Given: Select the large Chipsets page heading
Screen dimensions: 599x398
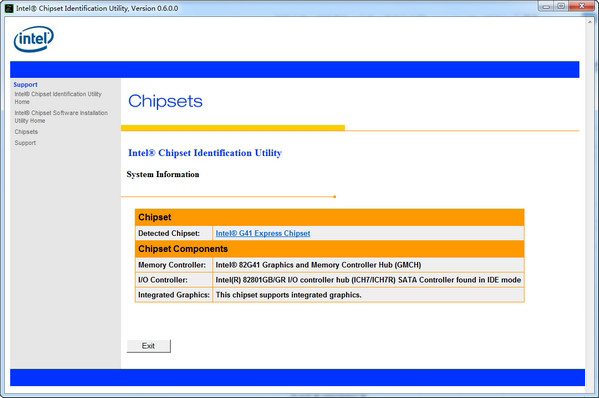Looking at the screenshot, I should [165, 101].
